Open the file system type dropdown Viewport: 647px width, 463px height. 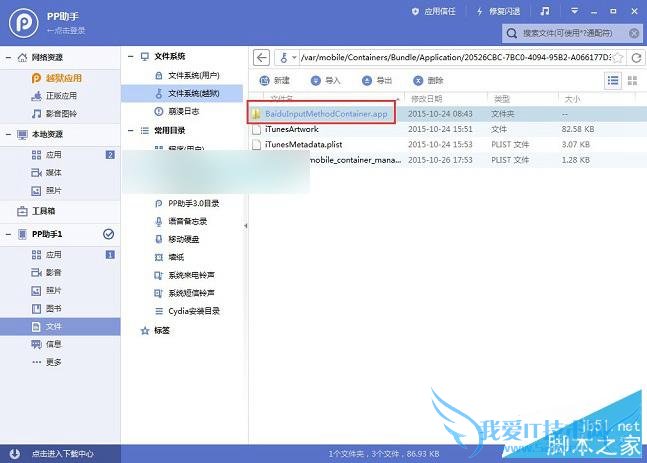click(288, 57)
